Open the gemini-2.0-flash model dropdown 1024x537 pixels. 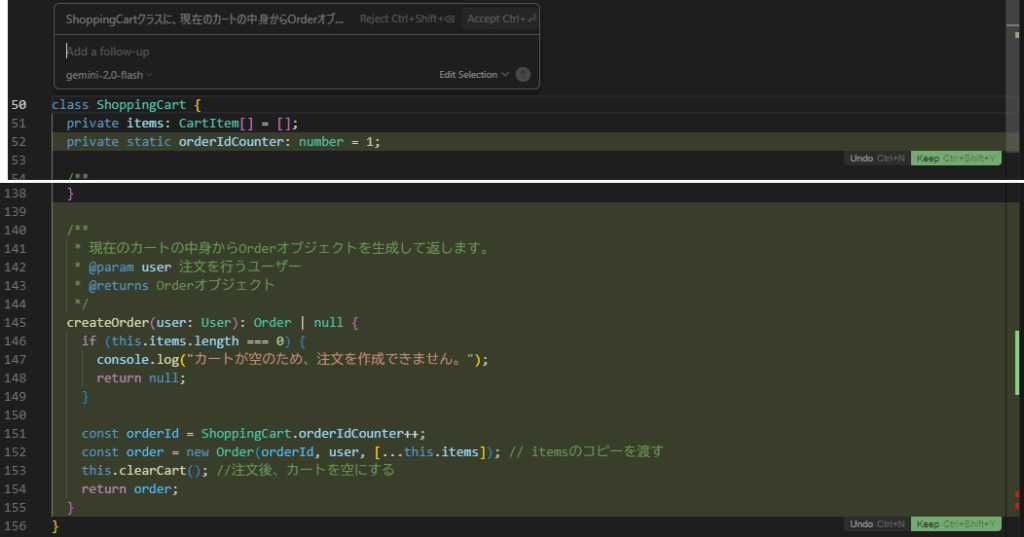(x=109, y=75)
